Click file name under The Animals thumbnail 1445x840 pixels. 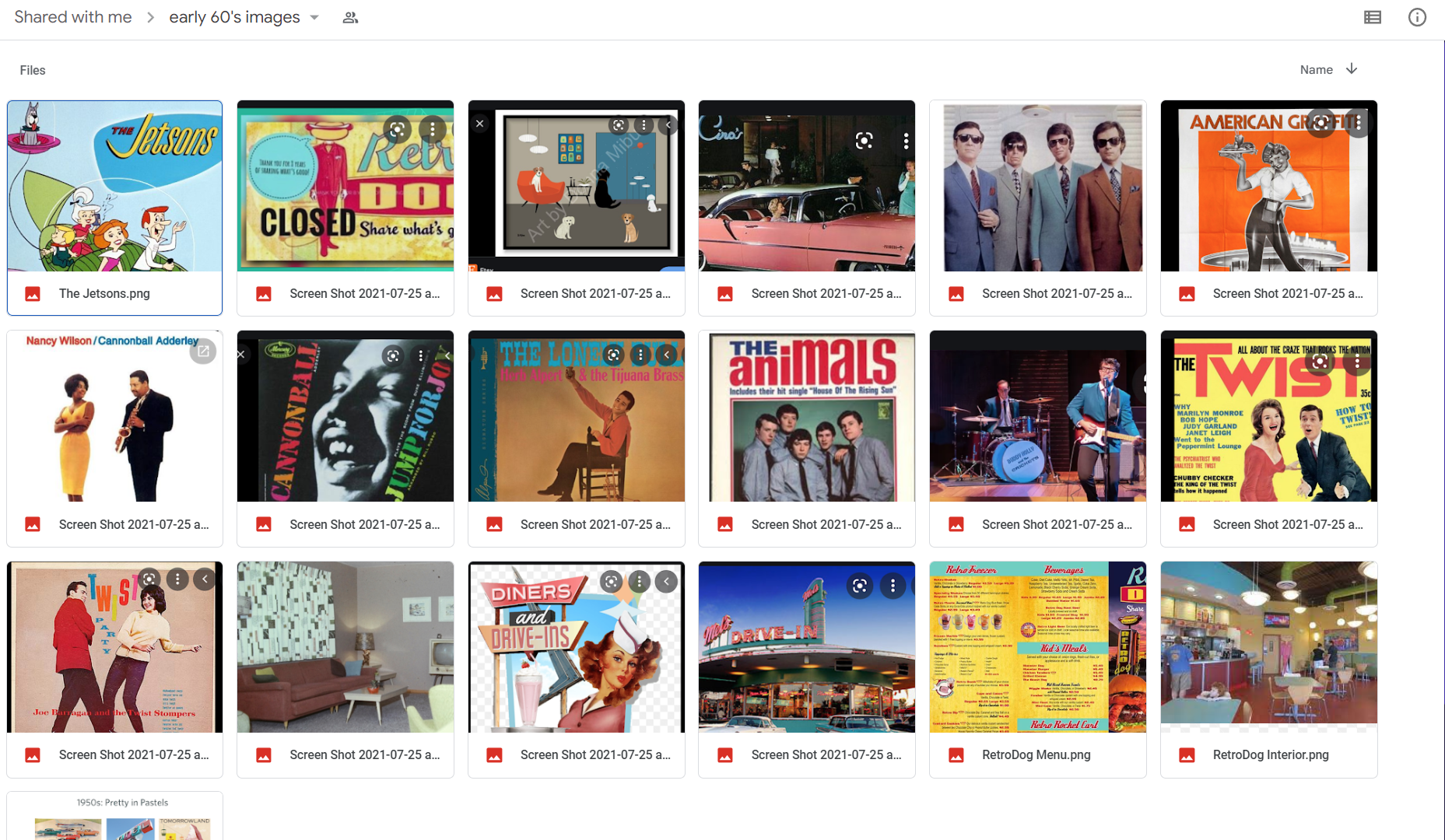pyautogui.click(x=826, y=524)
